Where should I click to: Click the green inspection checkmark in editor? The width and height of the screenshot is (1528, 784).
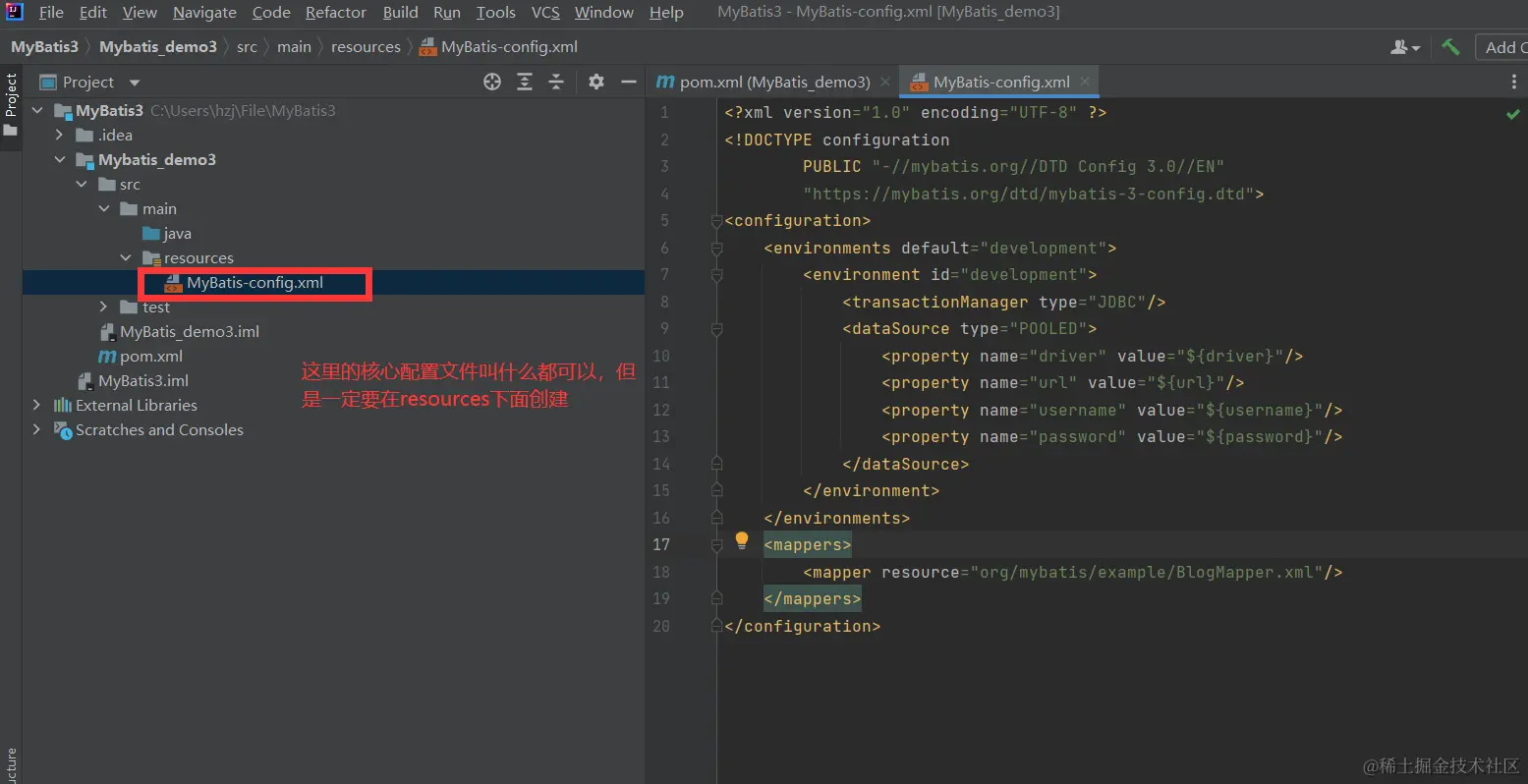pos(1512,114)
